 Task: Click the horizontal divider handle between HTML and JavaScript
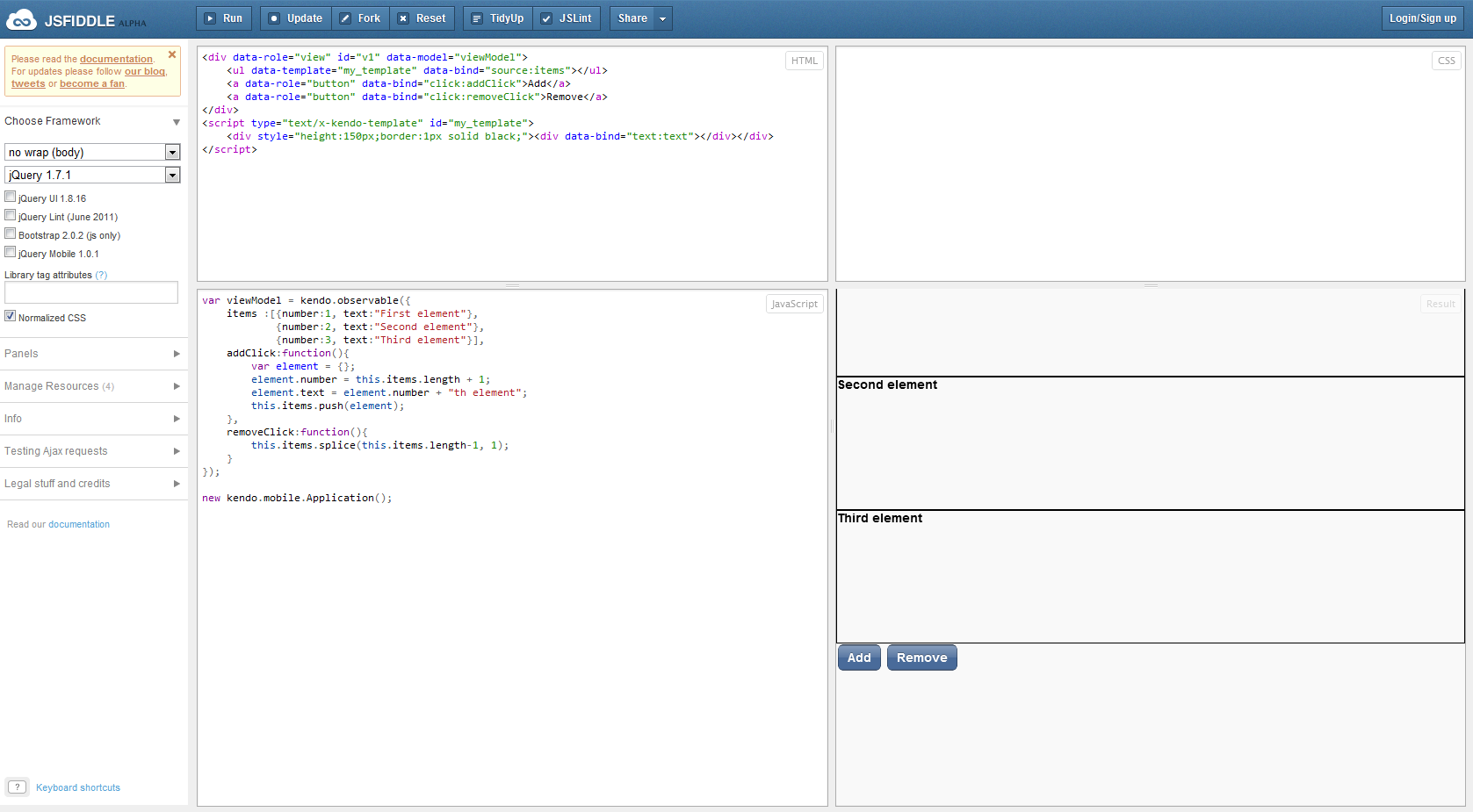(512, 285)
